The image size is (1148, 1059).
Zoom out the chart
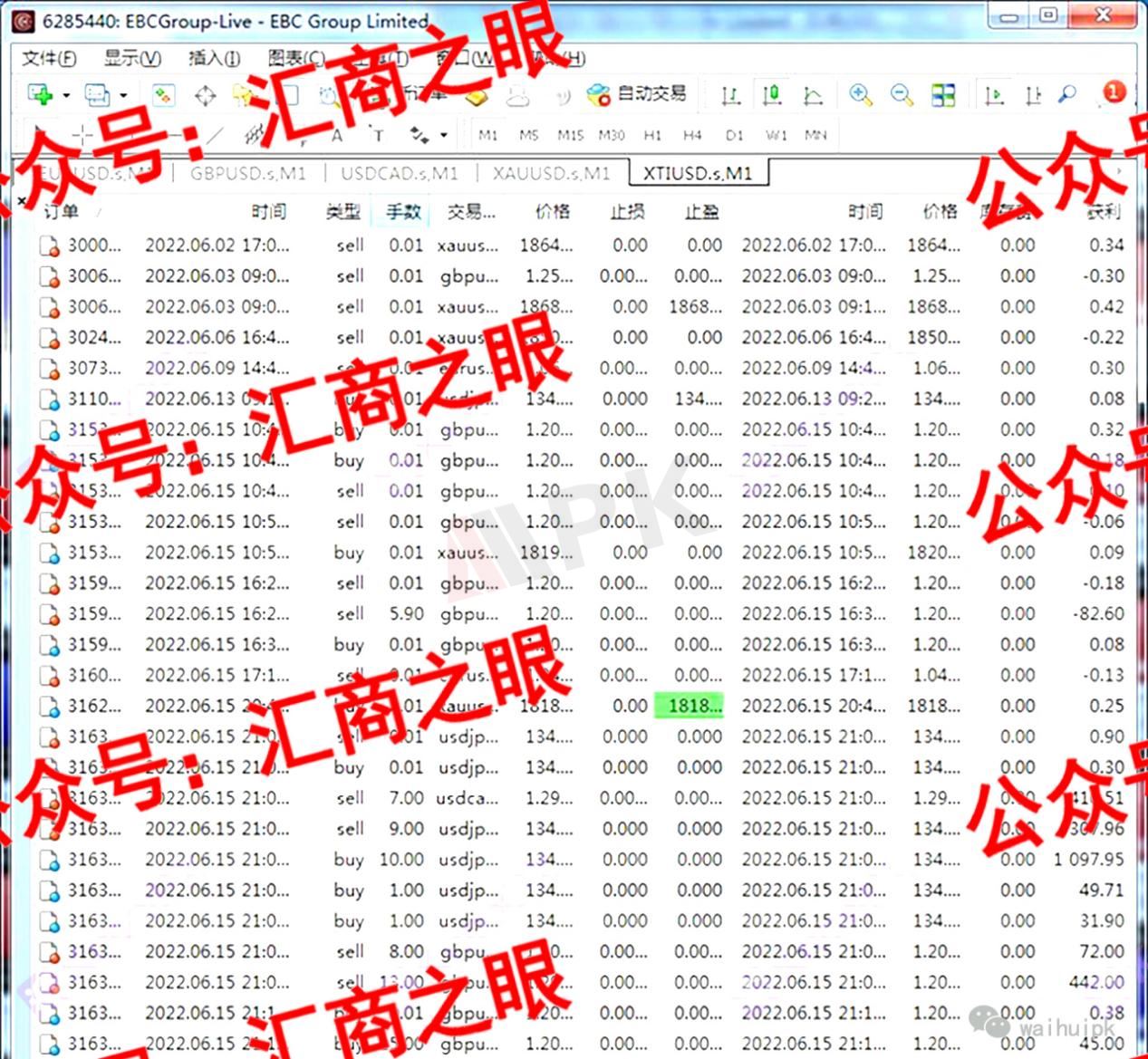pos(902,94)
